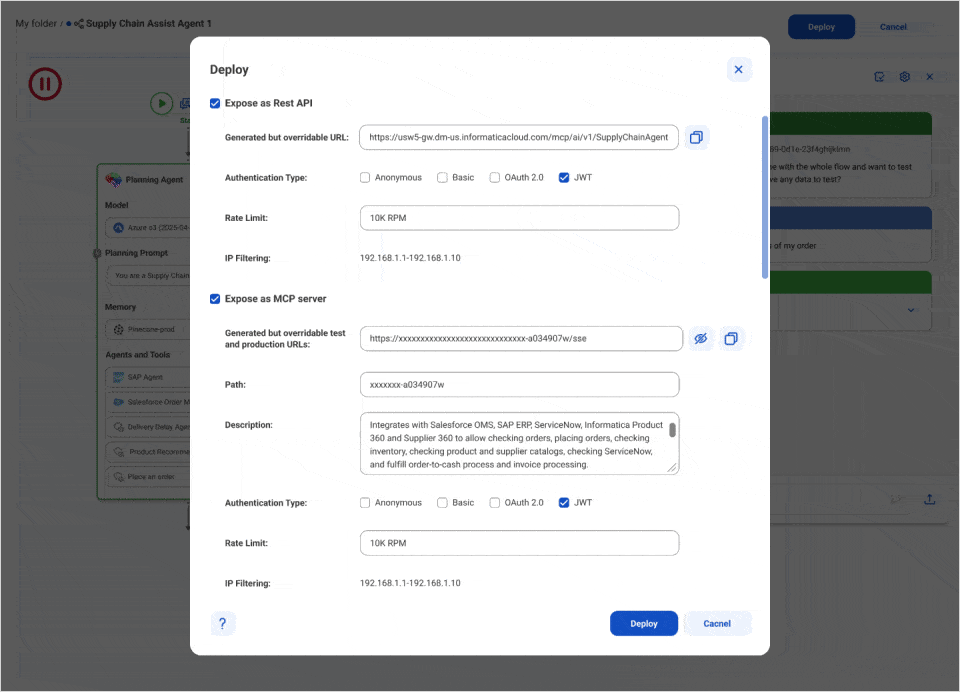Close the Deploy dialog with X

tap(738, 69)
